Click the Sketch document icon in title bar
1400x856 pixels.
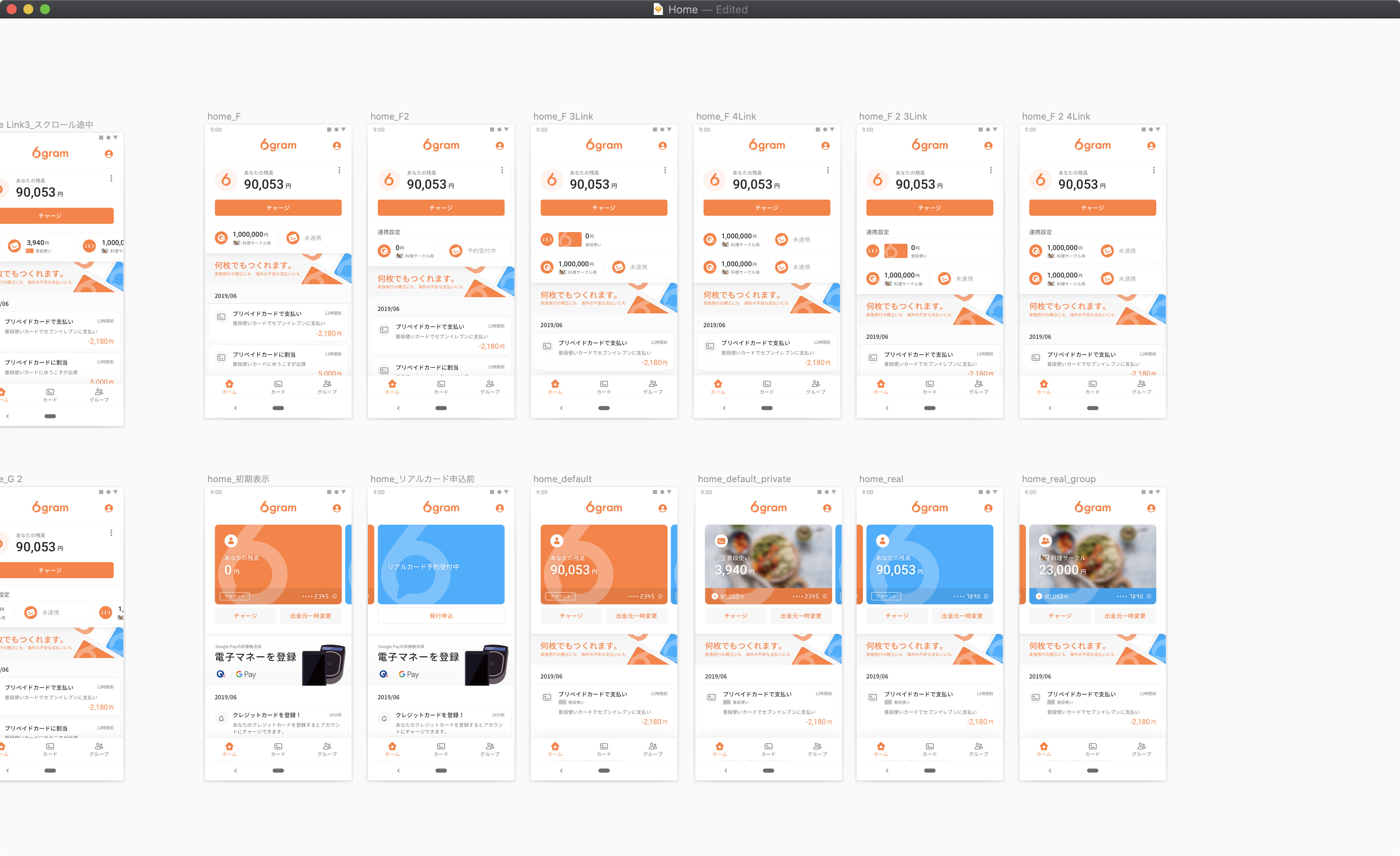click(x=658, y=9)
